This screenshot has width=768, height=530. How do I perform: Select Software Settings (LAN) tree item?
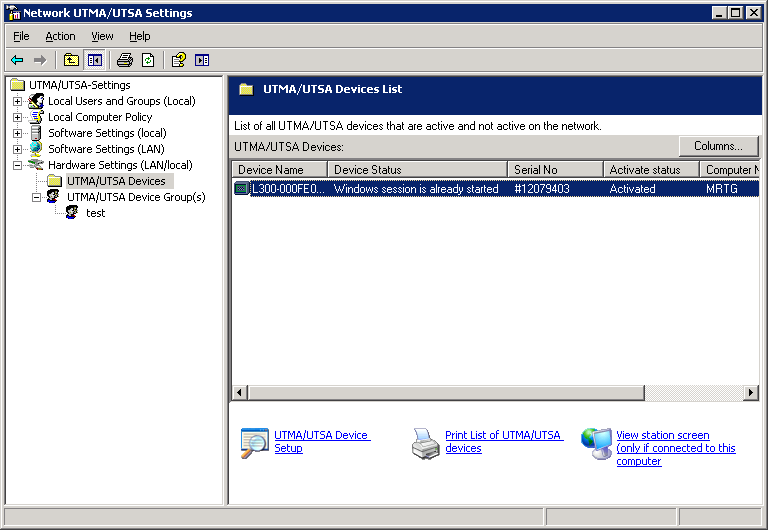(106, 149)
